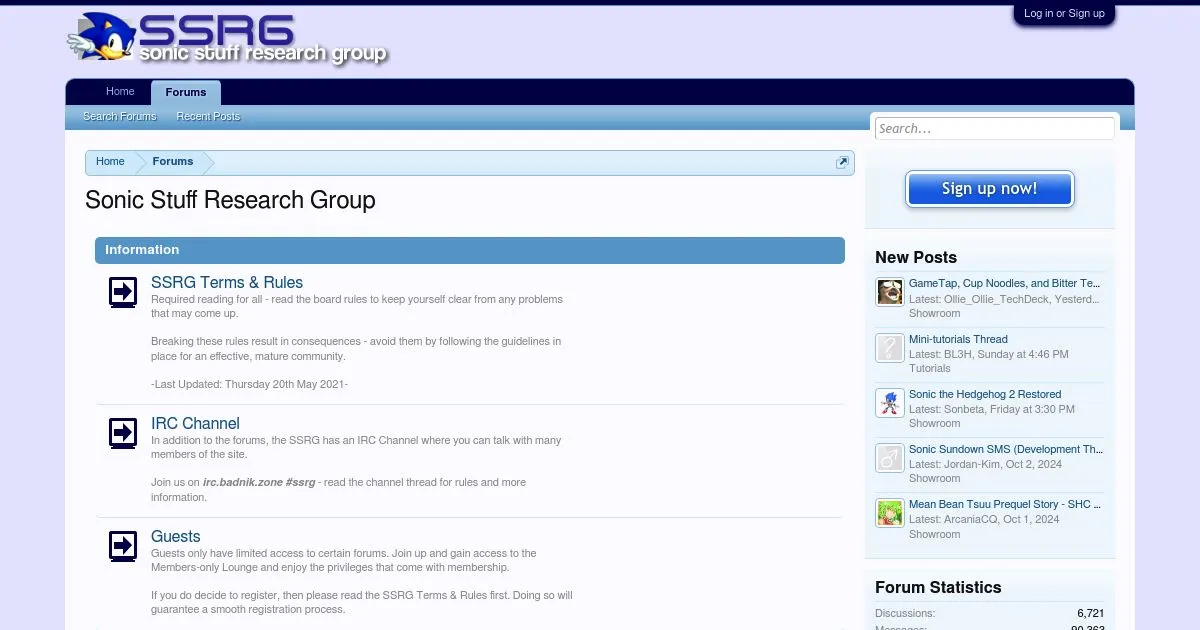The height and width of the screenshot is (630, 1200).
Task: Select the Forums tab
Action: [x=186, y=92]
